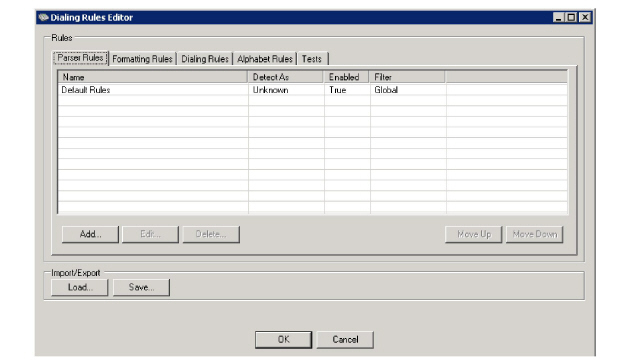This screenshot has height=362, width=629.
Task: Sort by the Enabled column header
Action: click(x=346, y=77)
